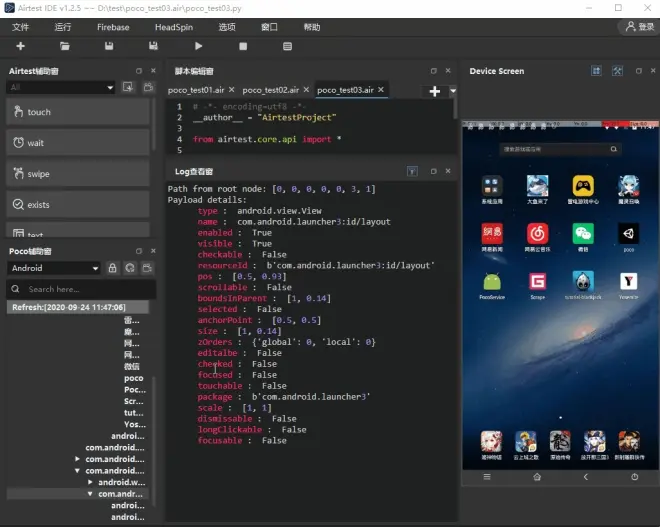Tap the device search bar

pos(559,149)
